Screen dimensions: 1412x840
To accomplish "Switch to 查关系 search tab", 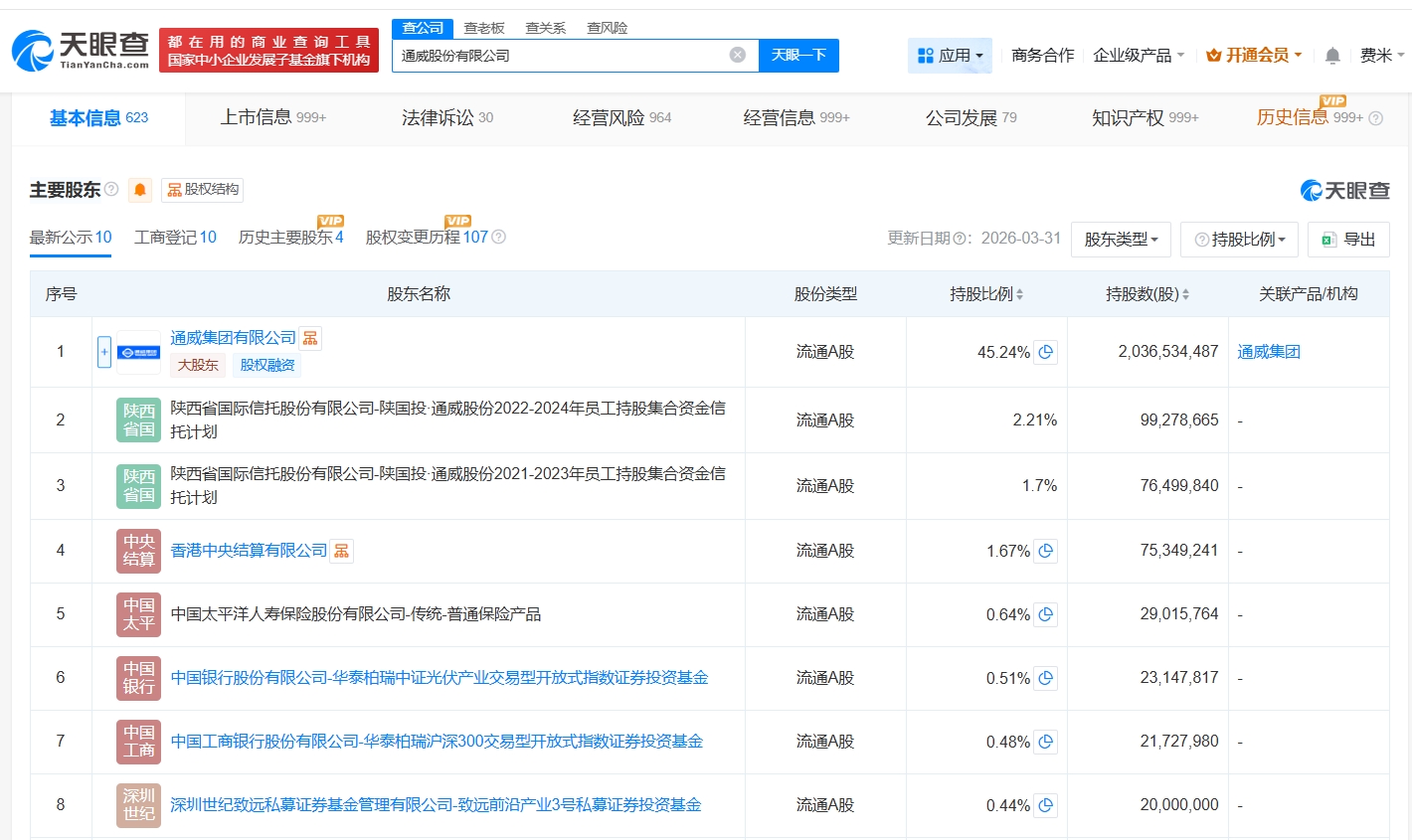I will (x=546, y=28).
